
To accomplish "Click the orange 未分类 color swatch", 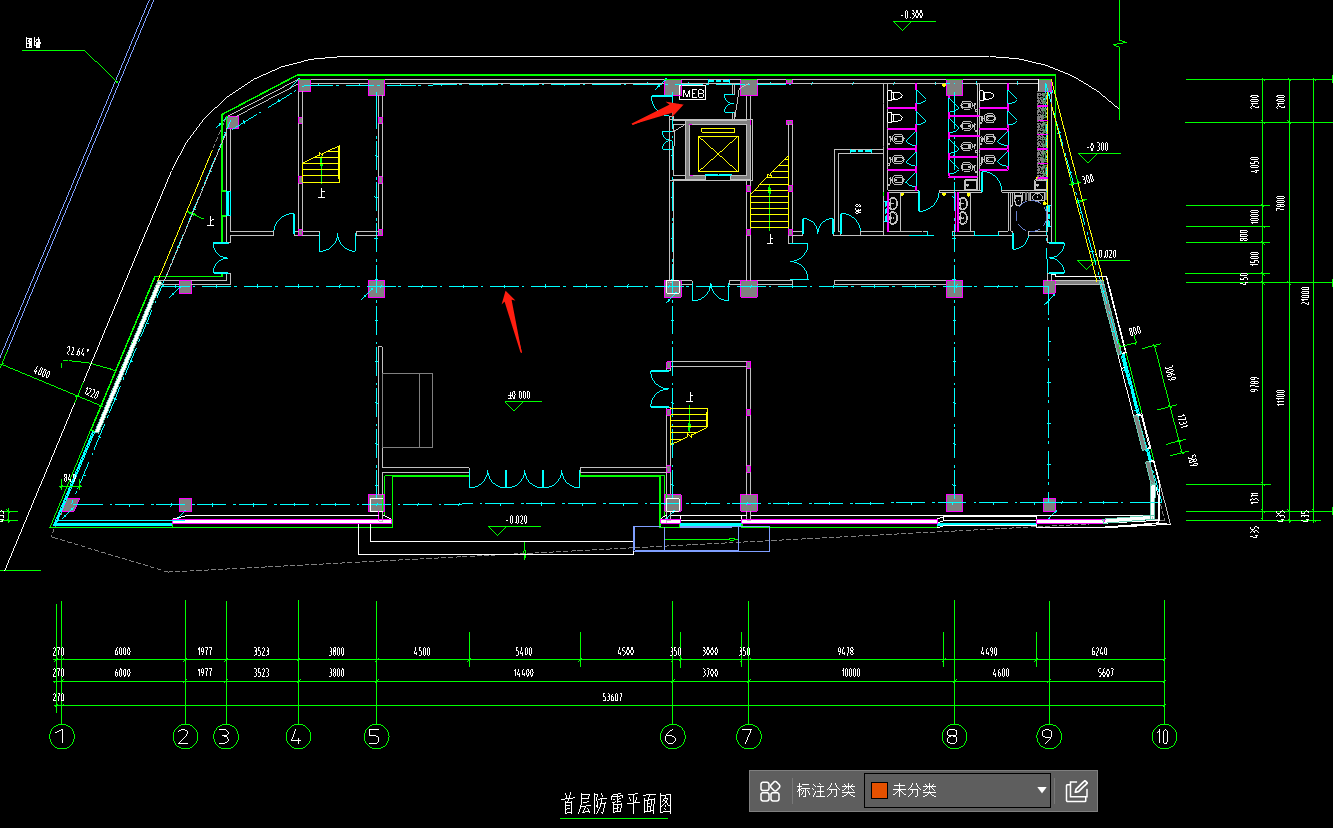I will click(x=880, y=790).
